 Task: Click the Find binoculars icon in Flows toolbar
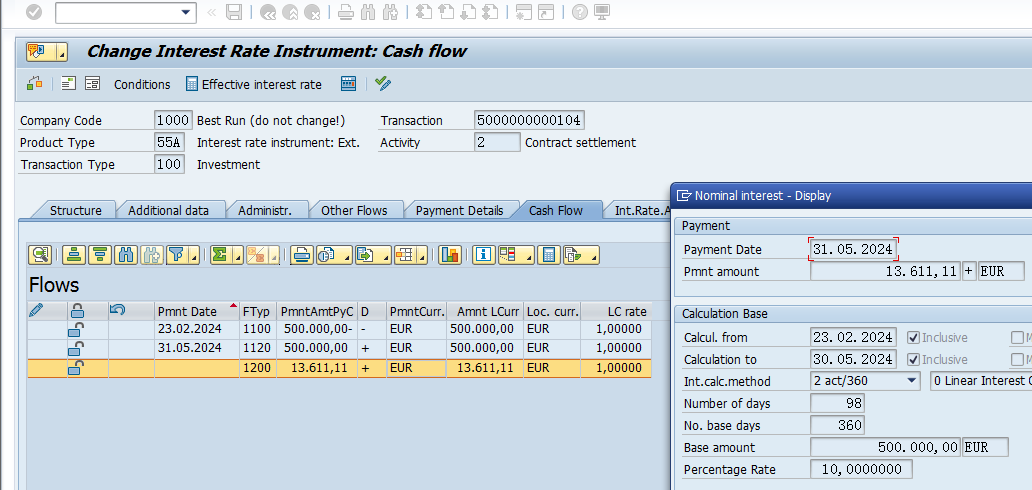[x=126, y=255]
